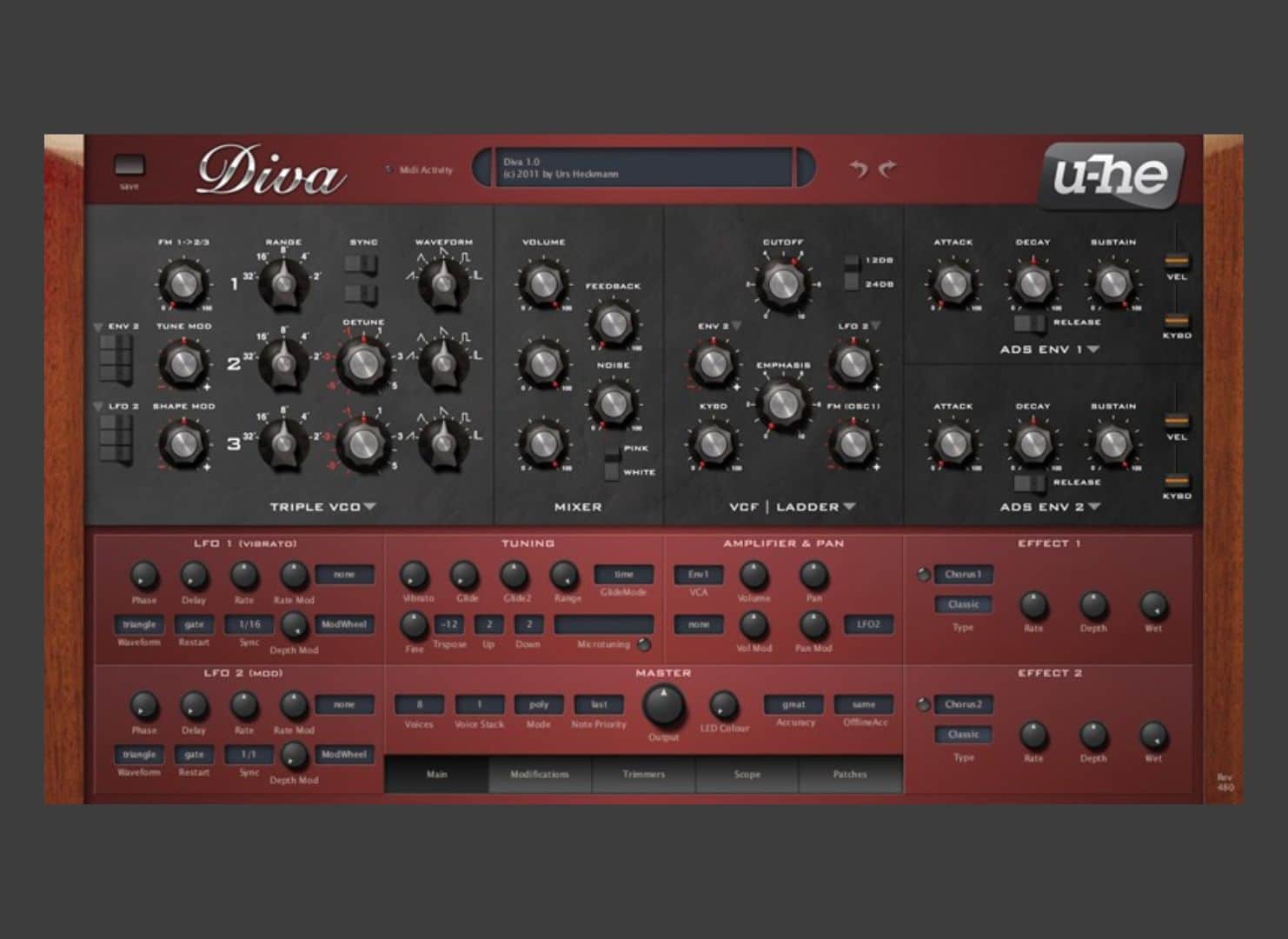Toggle Effect 1 power button

click(923, 575)
